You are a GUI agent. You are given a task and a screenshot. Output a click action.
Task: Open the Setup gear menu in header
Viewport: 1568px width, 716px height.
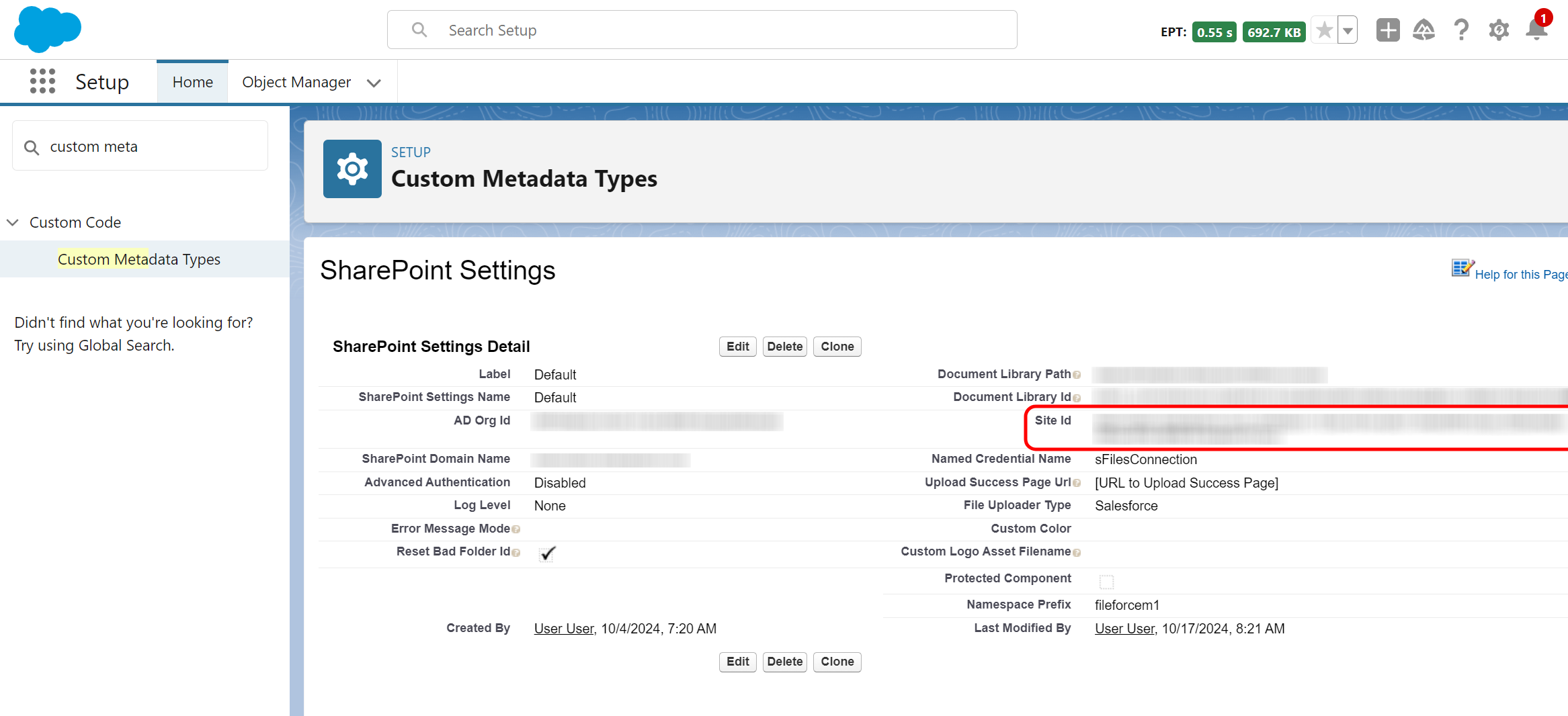pyautogui.click(x=1499, y=30)
